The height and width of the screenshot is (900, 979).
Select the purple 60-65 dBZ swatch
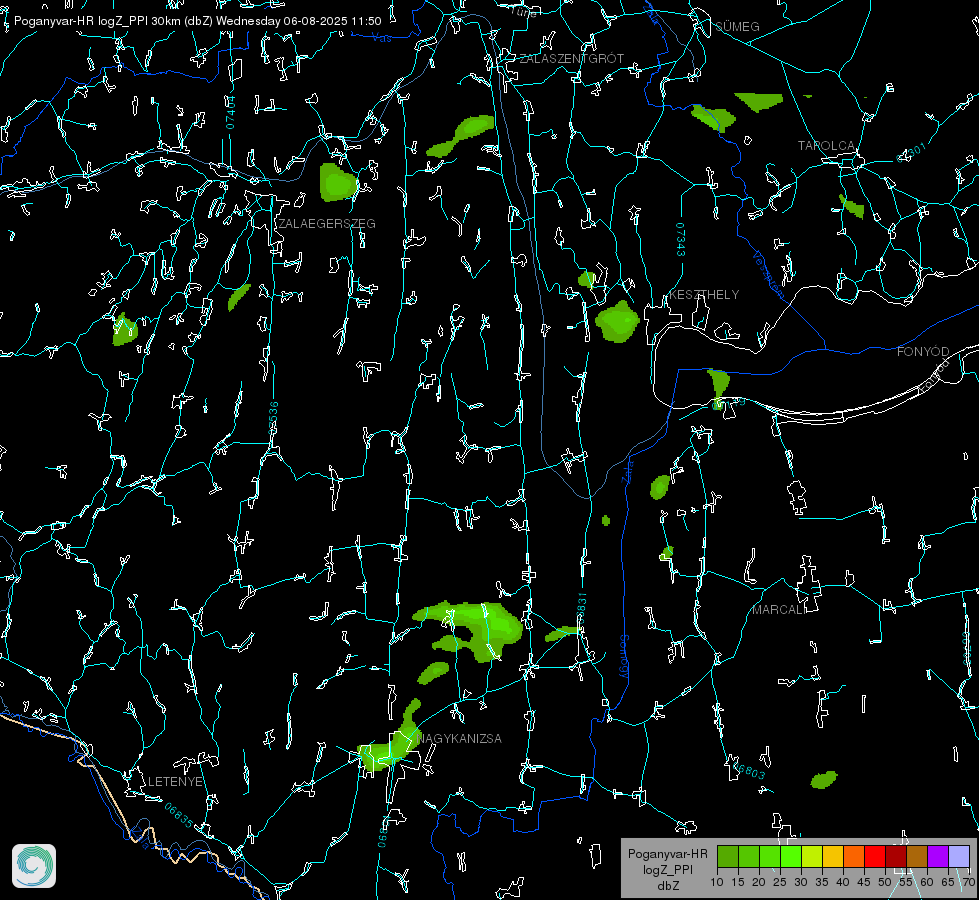[938, 856]
